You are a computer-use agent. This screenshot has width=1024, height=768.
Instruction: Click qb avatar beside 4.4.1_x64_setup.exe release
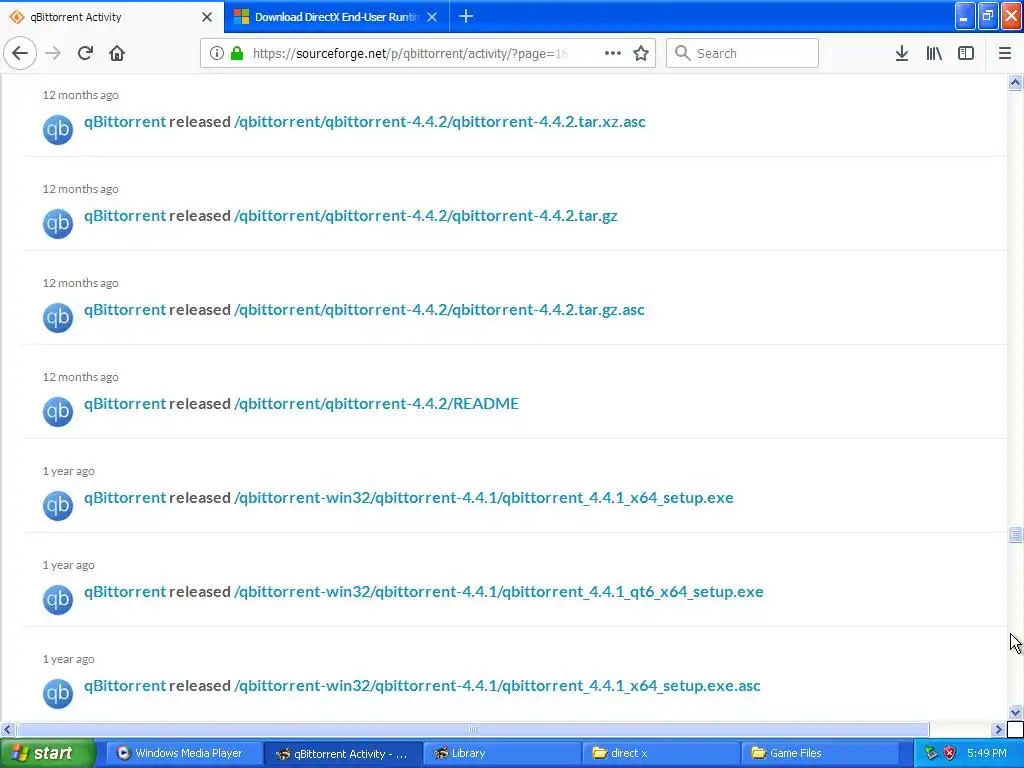click(57, 505)
